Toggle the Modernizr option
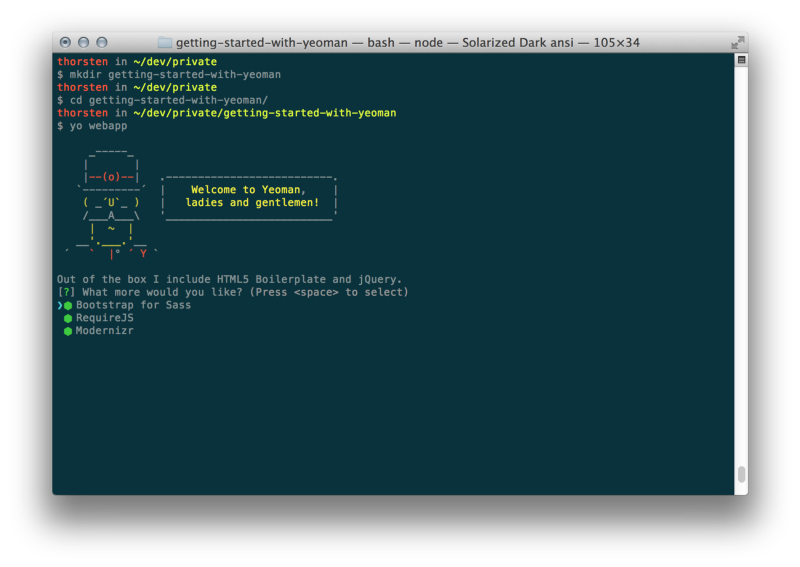The width and height of the screenshot is (800, 567). tap(104, 331)
